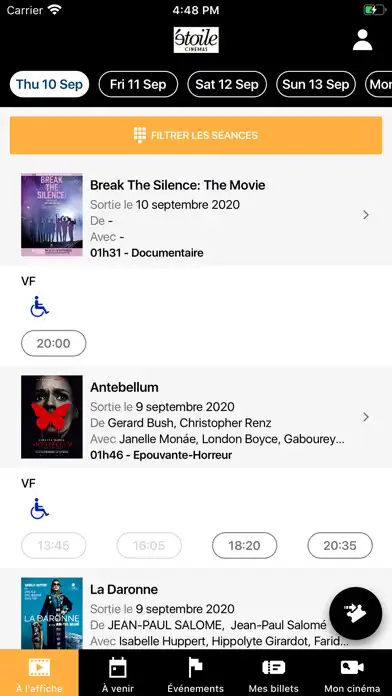Expand Break The Silence details chevron
392x696 pixels.
pyautogui.click(x=366, y=215)
